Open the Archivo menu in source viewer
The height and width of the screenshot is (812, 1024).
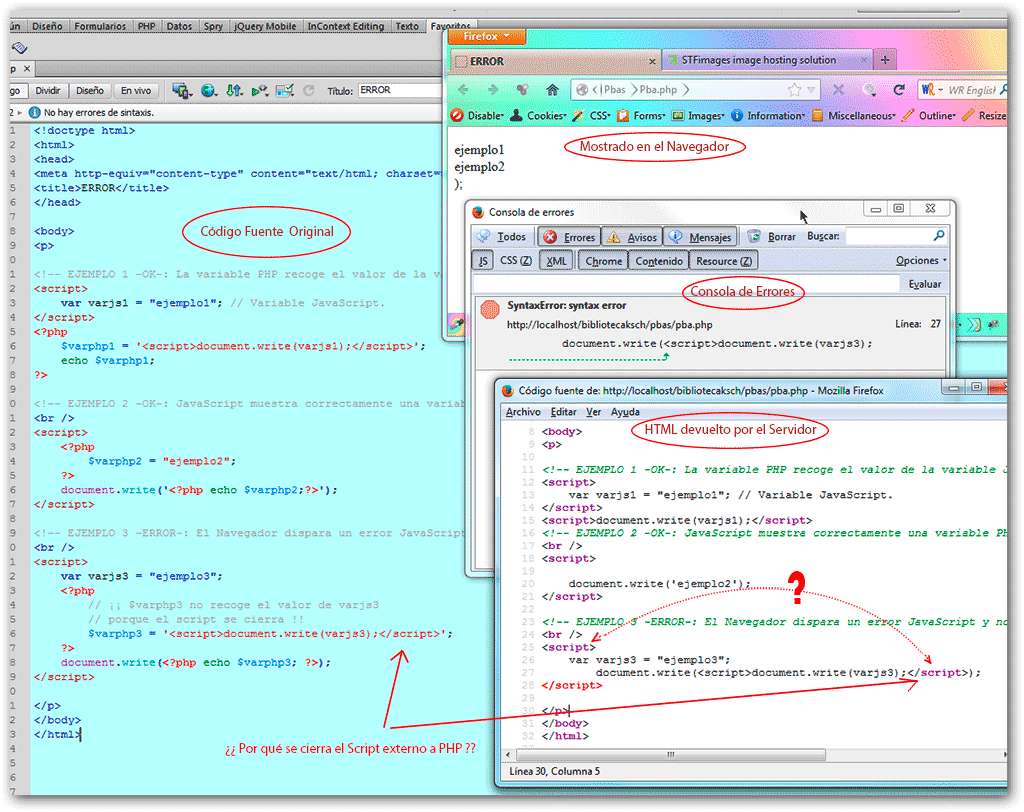523,412
